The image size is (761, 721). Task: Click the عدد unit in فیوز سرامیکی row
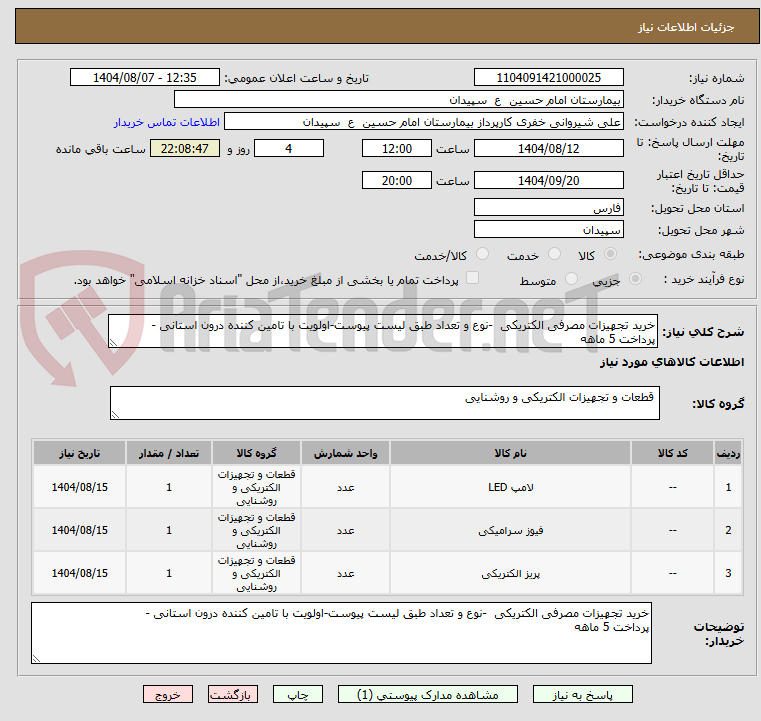point(345,530)
